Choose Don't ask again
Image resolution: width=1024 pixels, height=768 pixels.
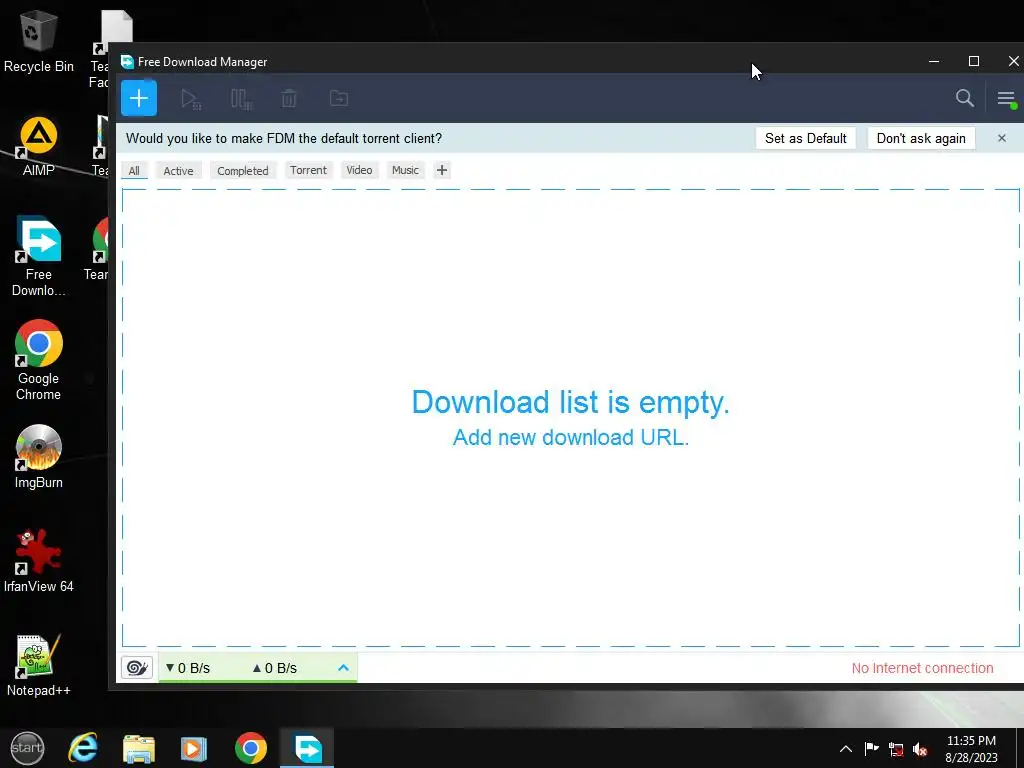921,138
